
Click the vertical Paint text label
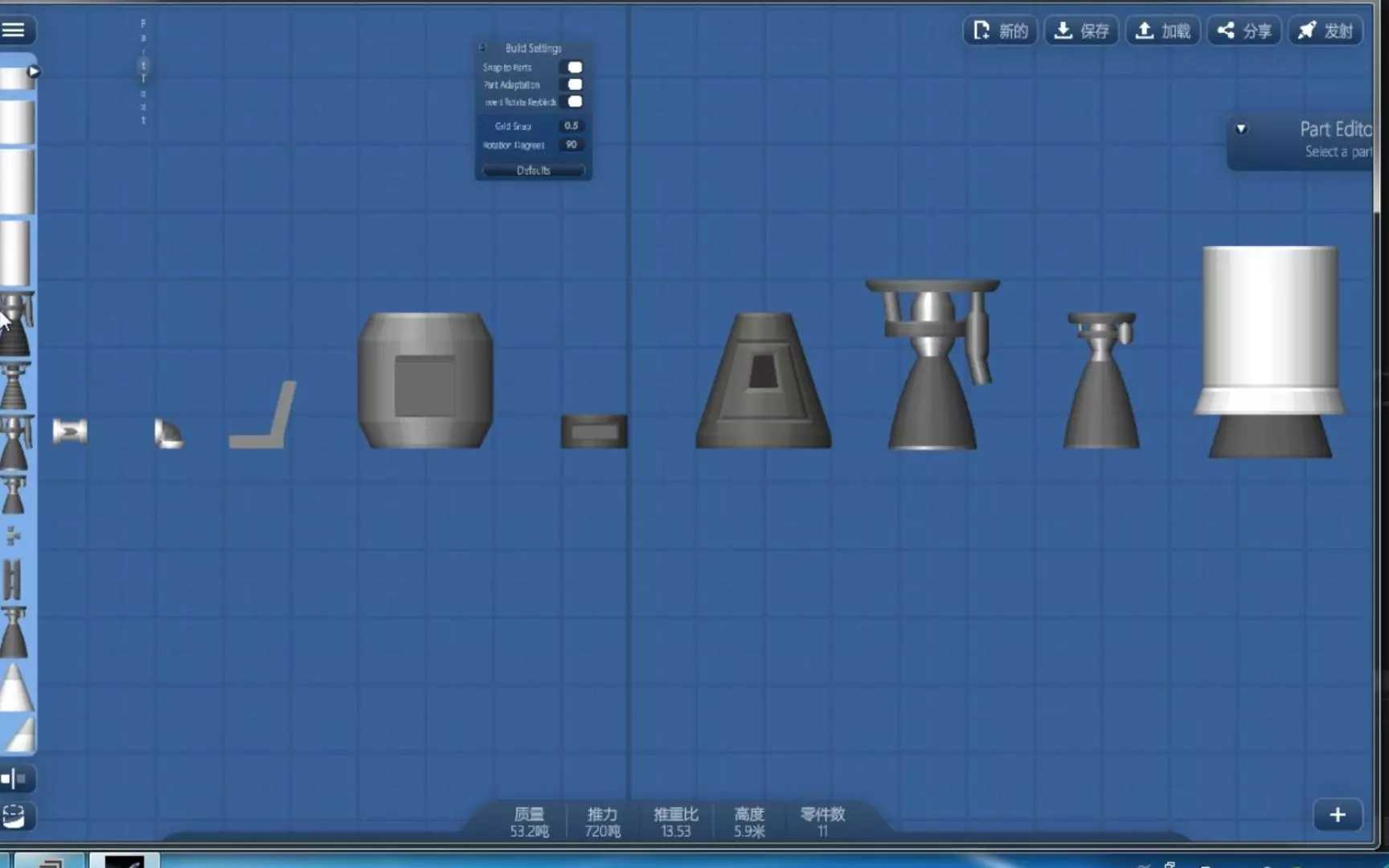pyautogui.click(x=143, y=72)
